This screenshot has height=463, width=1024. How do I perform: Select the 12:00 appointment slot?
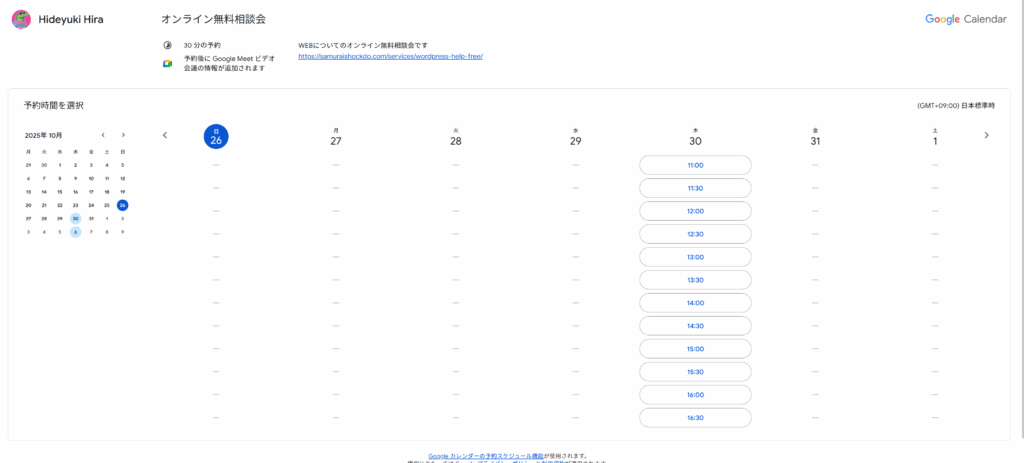695,211
